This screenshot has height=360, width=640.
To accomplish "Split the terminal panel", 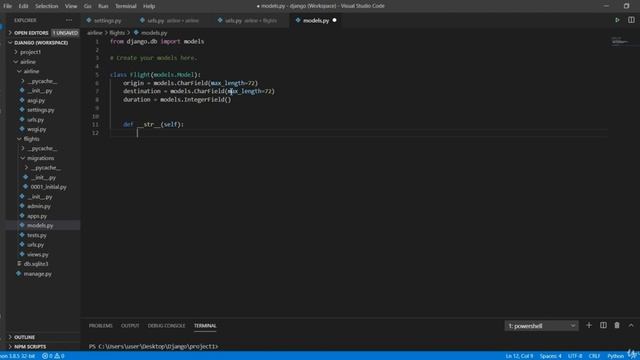I will pos(603,325).
